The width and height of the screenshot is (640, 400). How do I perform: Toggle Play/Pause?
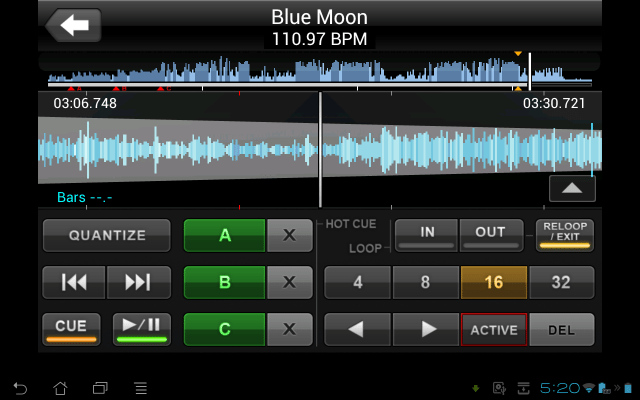(142, 329)
